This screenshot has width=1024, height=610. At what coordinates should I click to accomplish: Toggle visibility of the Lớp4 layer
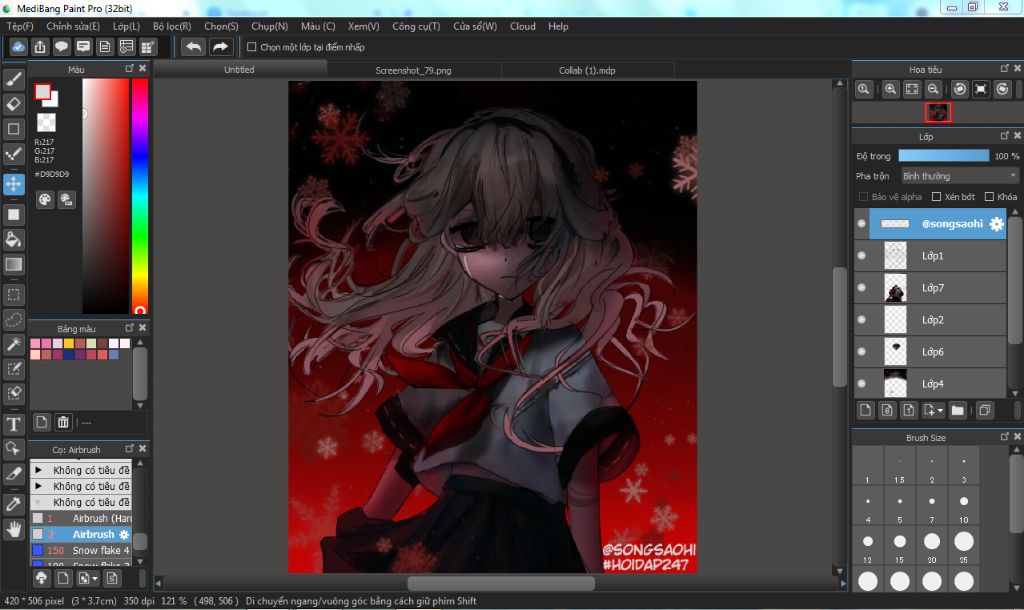pyautogui.click(x=861, y=383)
